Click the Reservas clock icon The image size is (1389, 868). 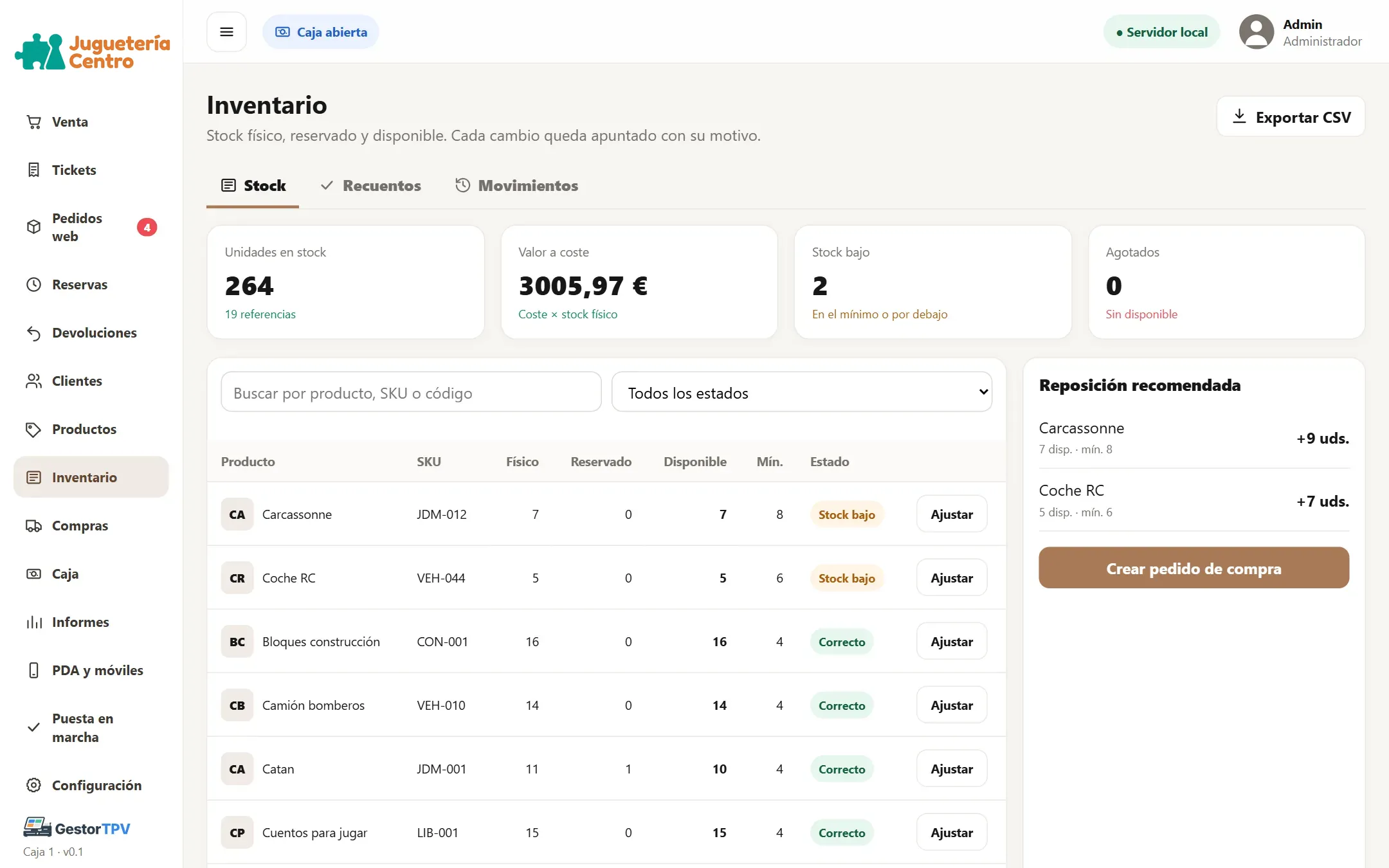click(x=33, y=284)
